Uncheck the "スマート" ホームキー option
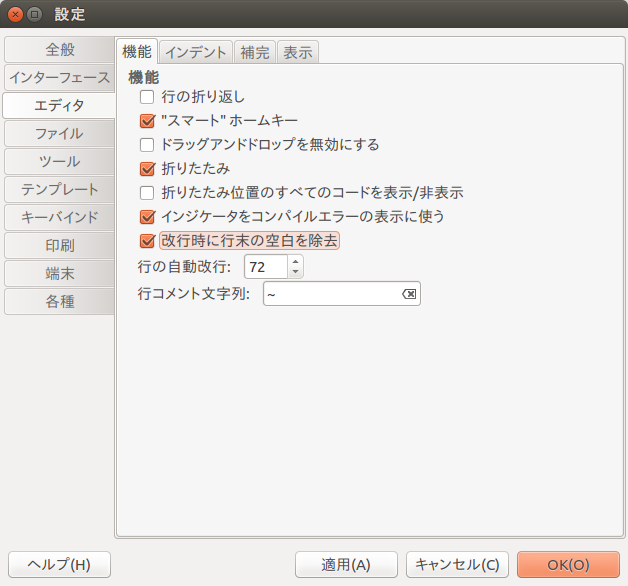 pyautogui.click(x=147, y=121)
